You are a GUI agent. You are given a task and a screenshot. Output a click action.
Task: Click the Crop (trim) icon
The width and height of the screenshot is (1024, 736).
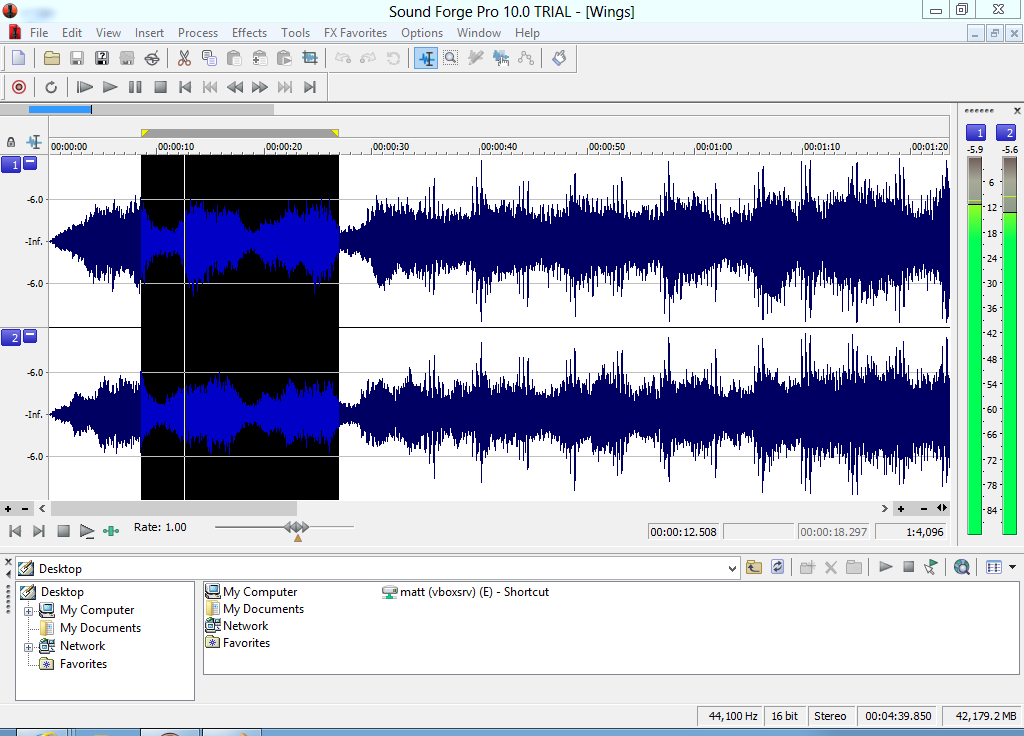(x=309, y=58)
